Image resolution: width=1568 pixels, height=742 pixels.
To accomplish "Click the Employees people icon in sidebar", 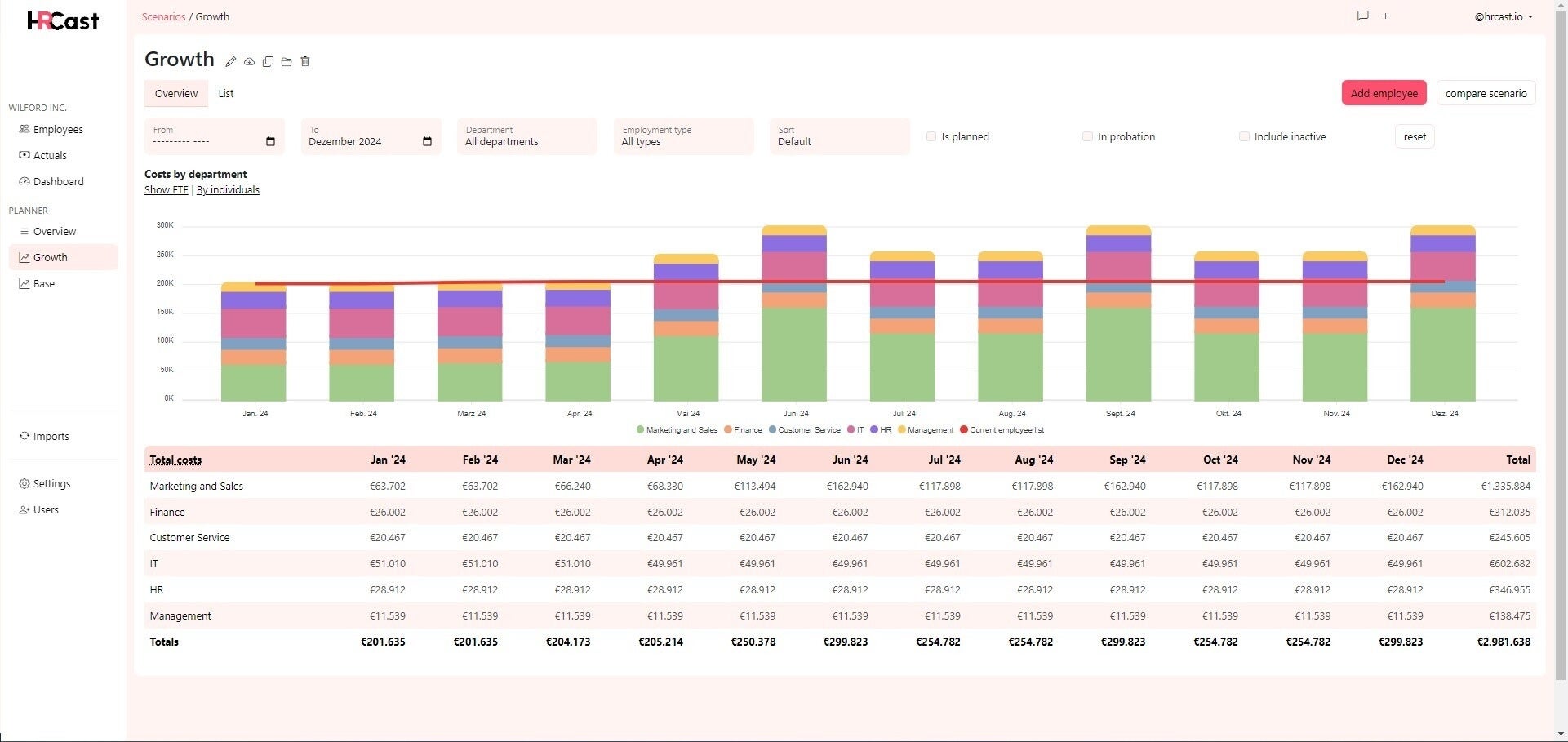I will point(24,129).
